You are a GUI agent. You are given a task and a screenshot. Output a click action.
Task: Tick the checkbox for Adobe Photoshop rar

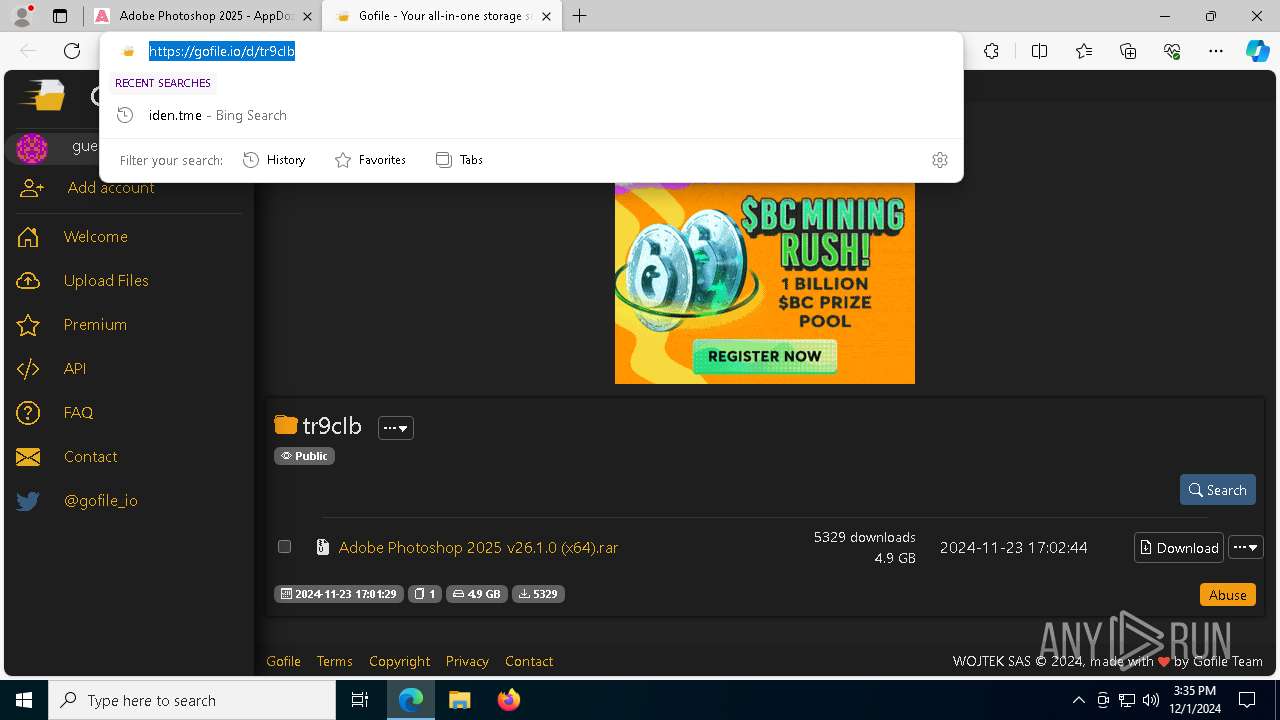[284, 547]
